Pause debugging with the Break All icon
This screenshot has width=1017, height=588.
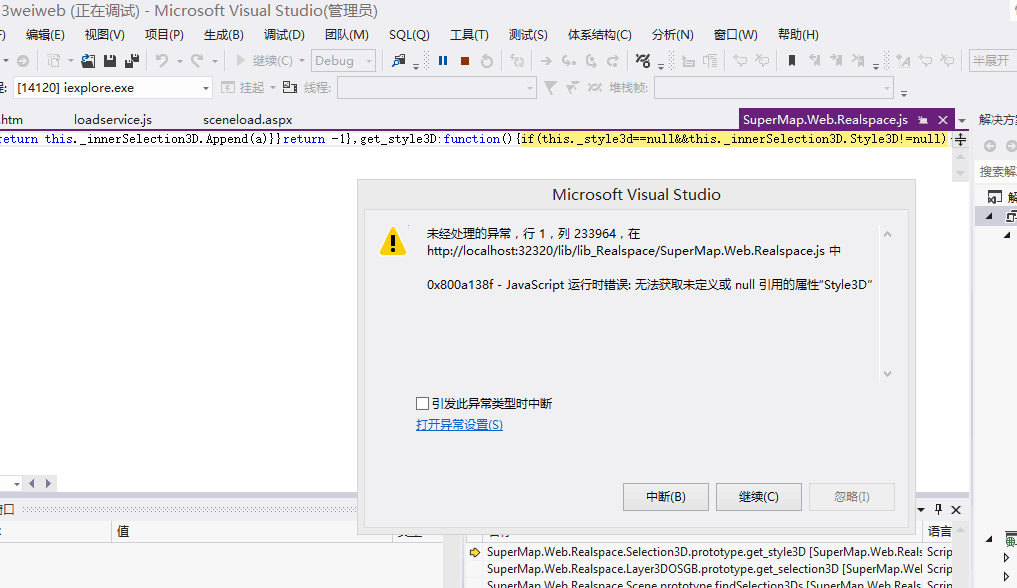[443, 60]
